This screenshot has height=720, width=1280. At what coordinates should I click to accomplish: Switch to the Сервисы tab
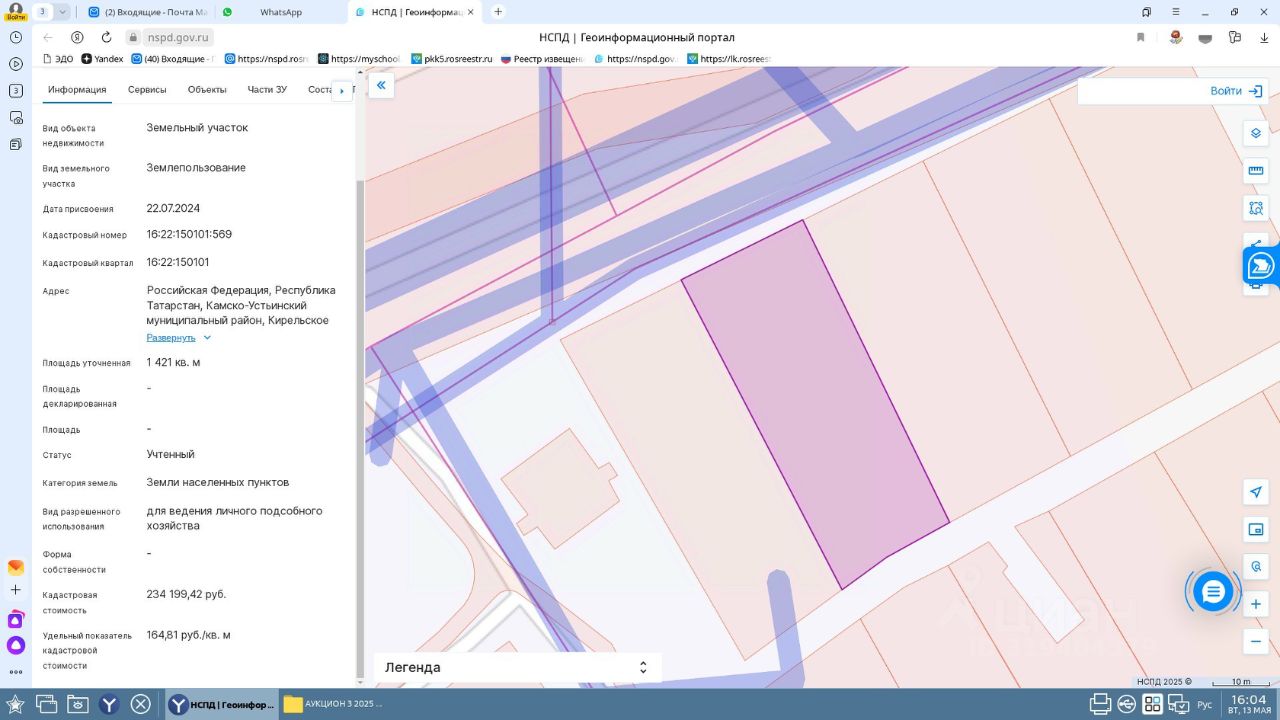point(147,90)
